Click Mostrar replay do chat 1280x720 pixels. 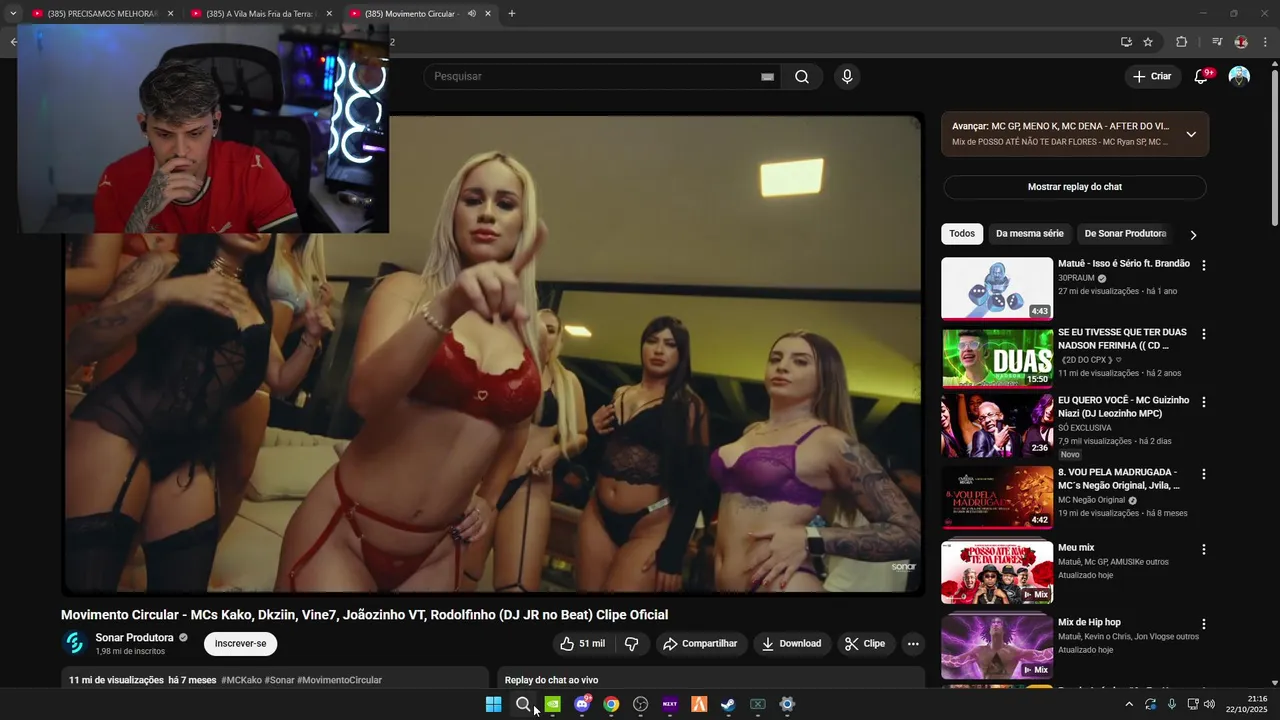(1075, 187)
